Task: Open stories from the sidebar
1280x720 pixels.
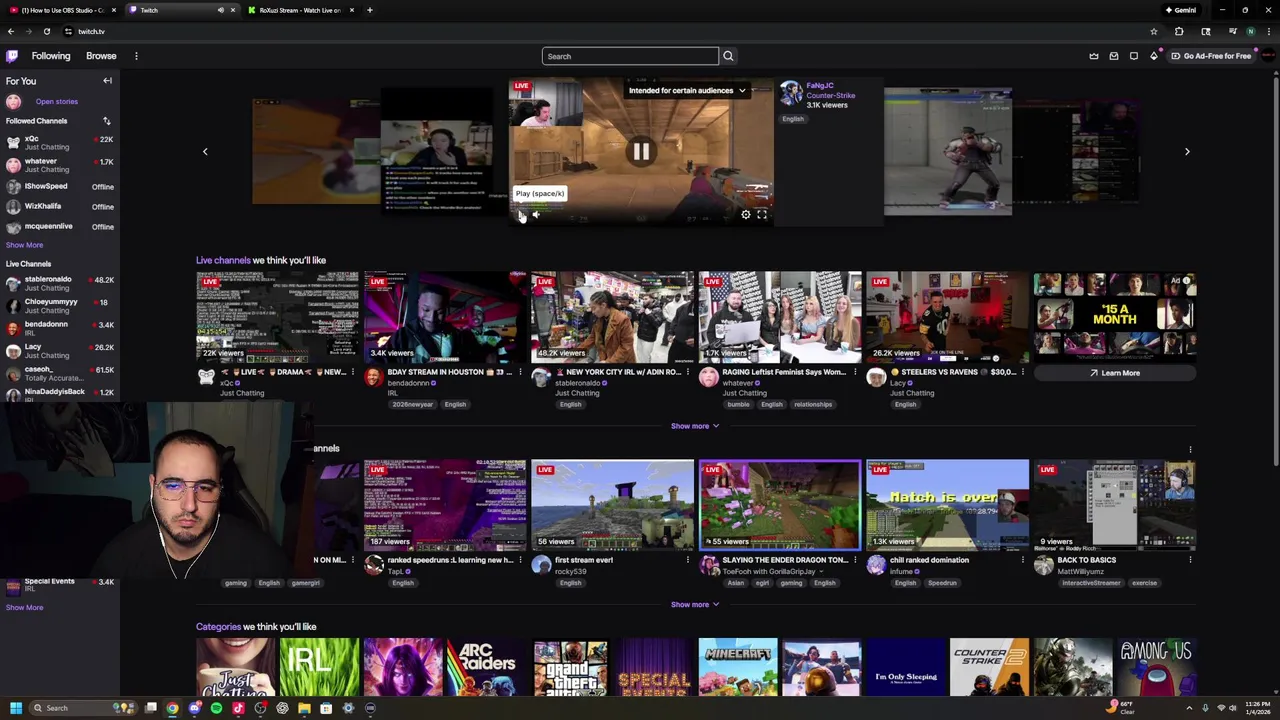Action: click(57, 101)
